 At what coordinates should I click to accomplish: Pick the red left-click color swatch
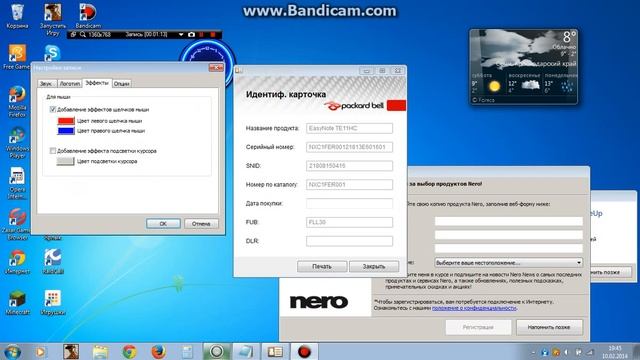point(66,121)
